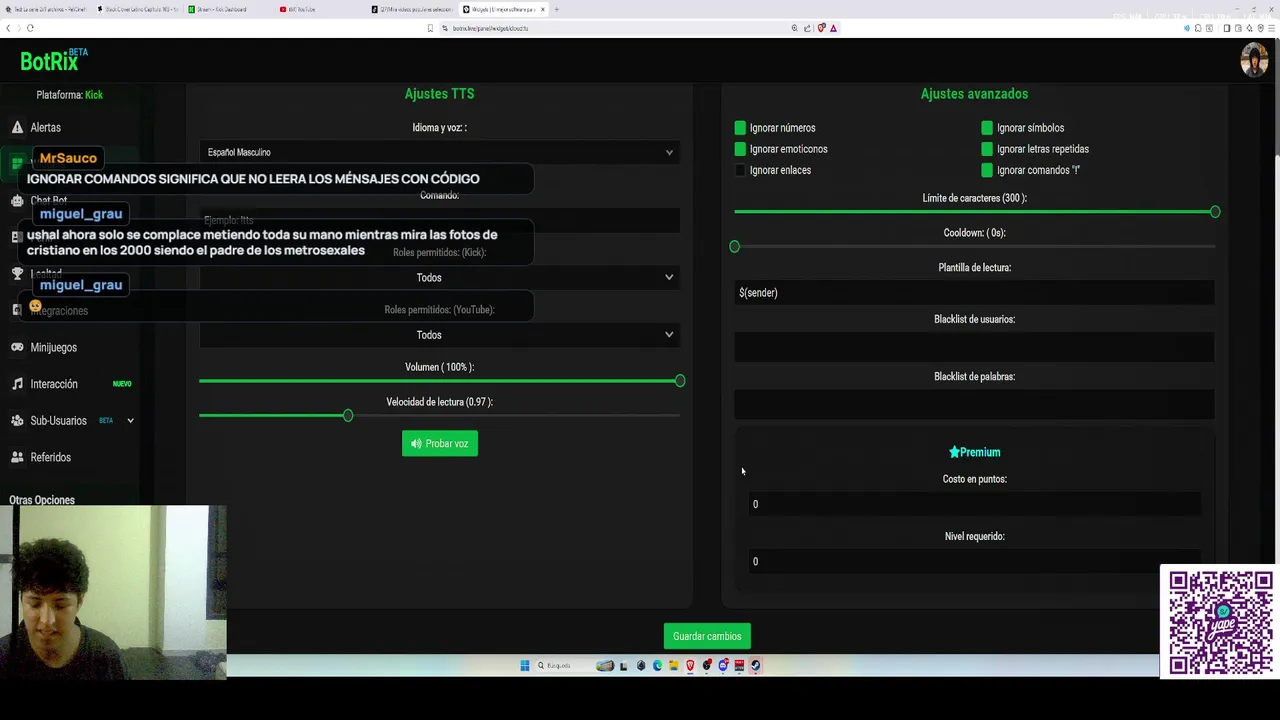1280x720 pixels.
Task: Click the browser back arrow
Action: (x=8, y=28)
